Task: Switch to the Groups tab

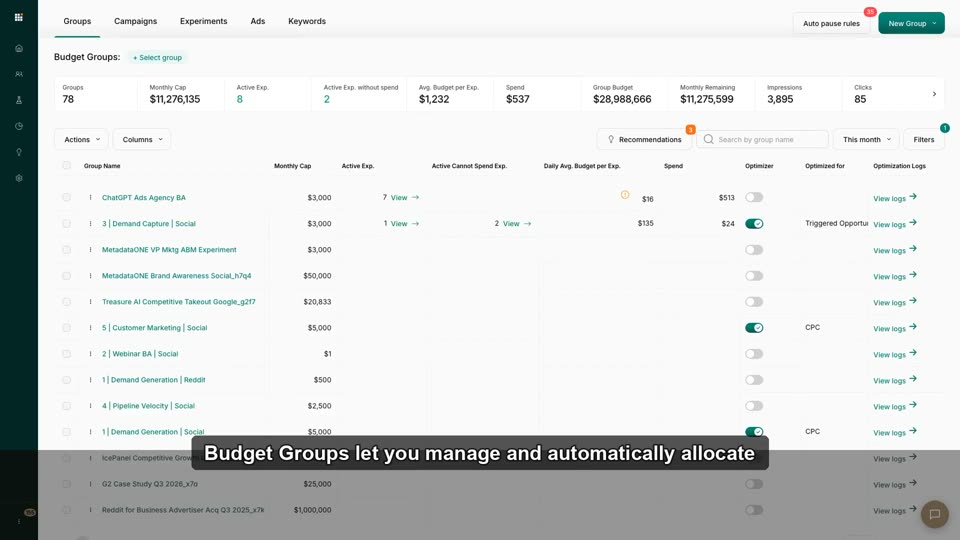Action: [x=77, y=21]
